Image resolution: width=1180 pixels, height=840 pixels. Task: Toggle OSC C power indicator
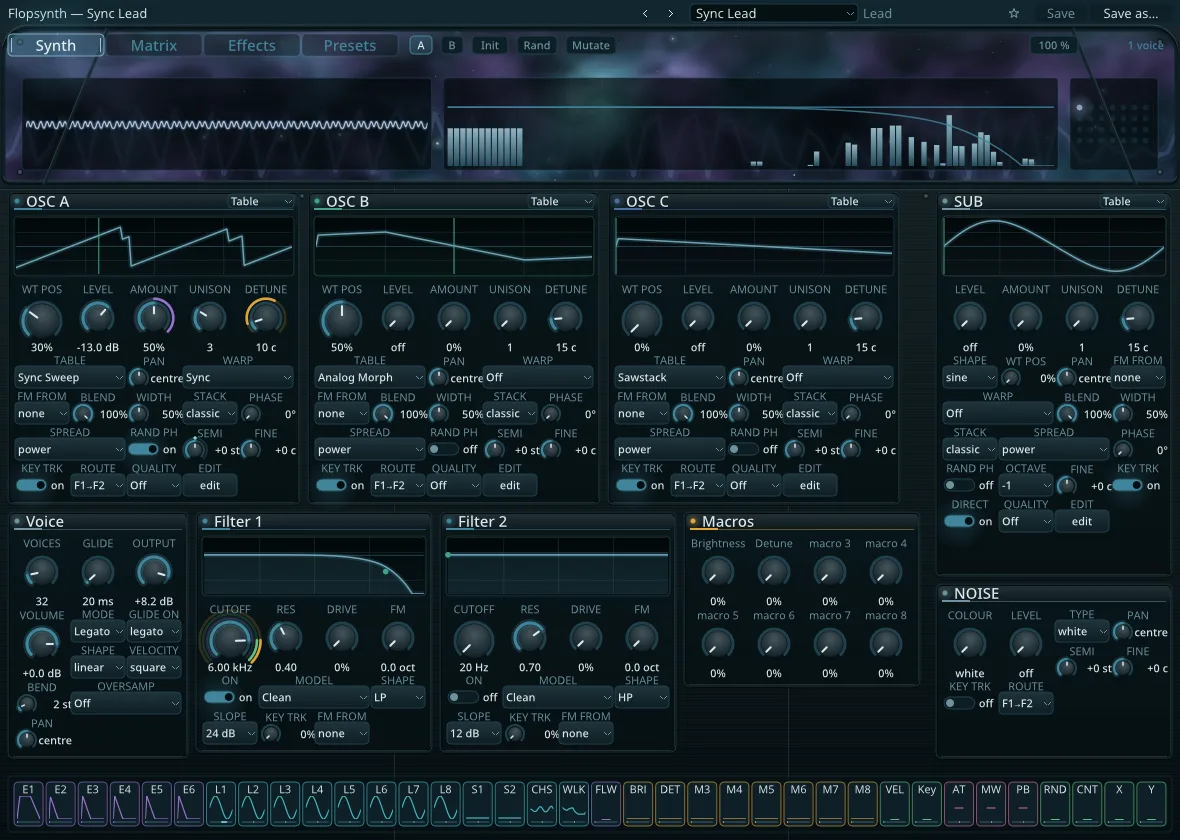617,201
